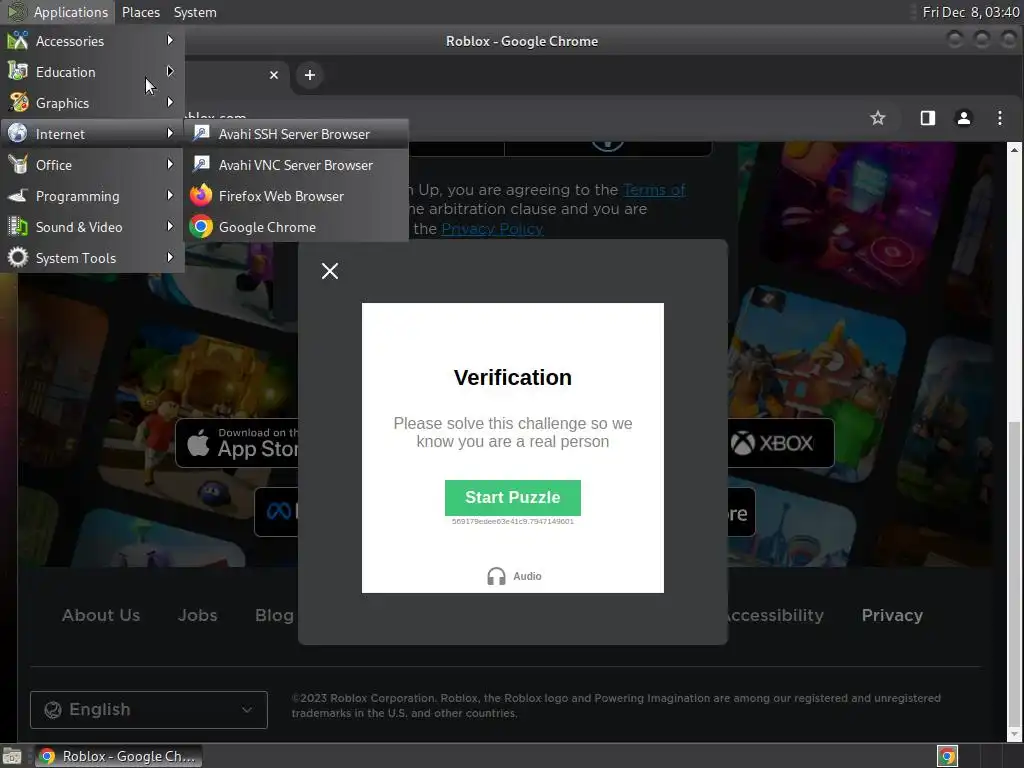Open the English language dropdown

[x=149, y=710]
